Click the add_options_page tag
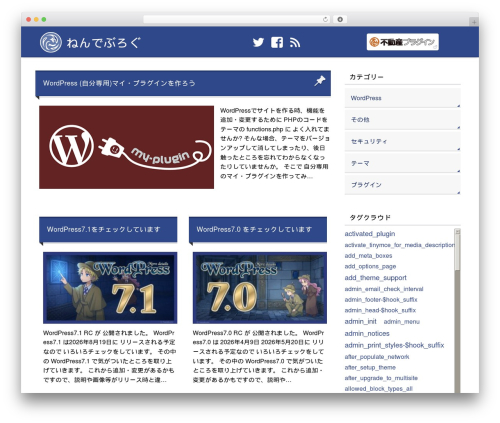This screenshot has width=500, height=423. click(370, 266)
